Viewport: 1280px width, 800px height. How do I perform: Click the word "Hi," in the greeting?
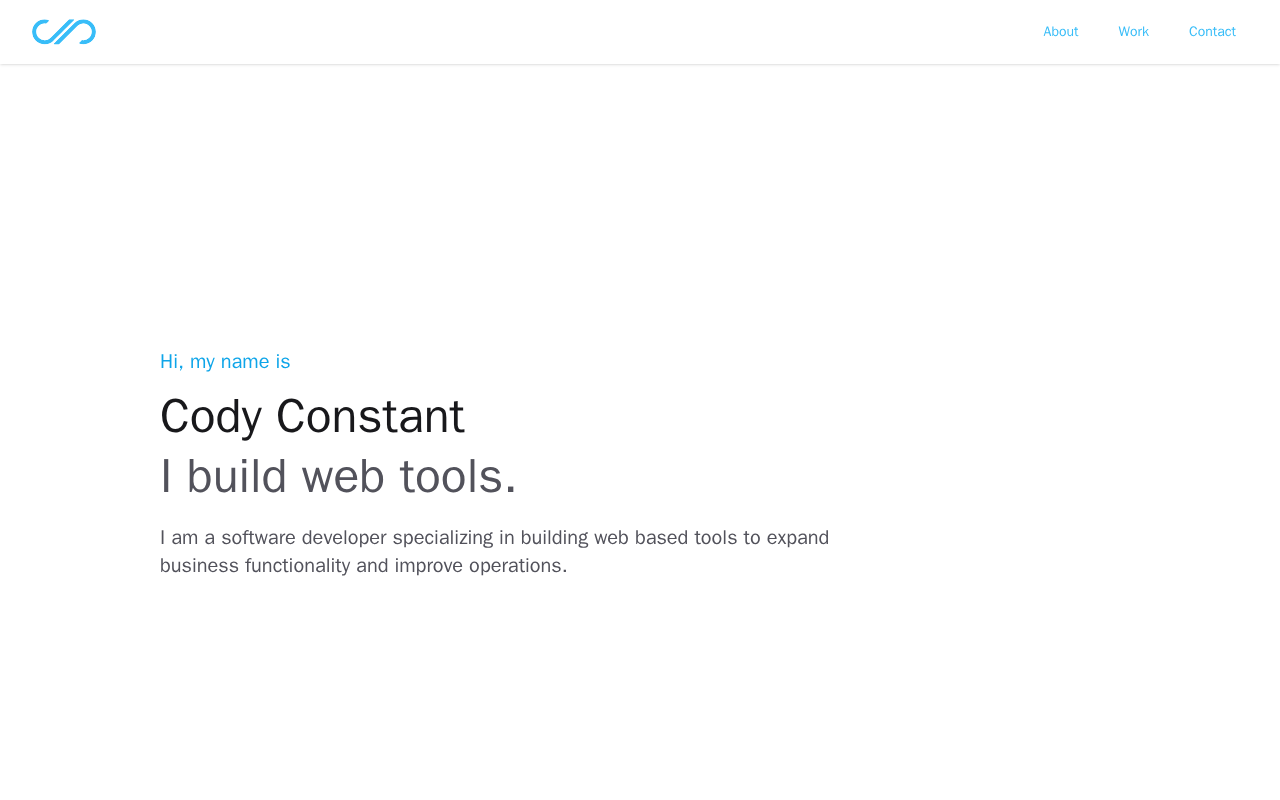[x=172, y=362]
